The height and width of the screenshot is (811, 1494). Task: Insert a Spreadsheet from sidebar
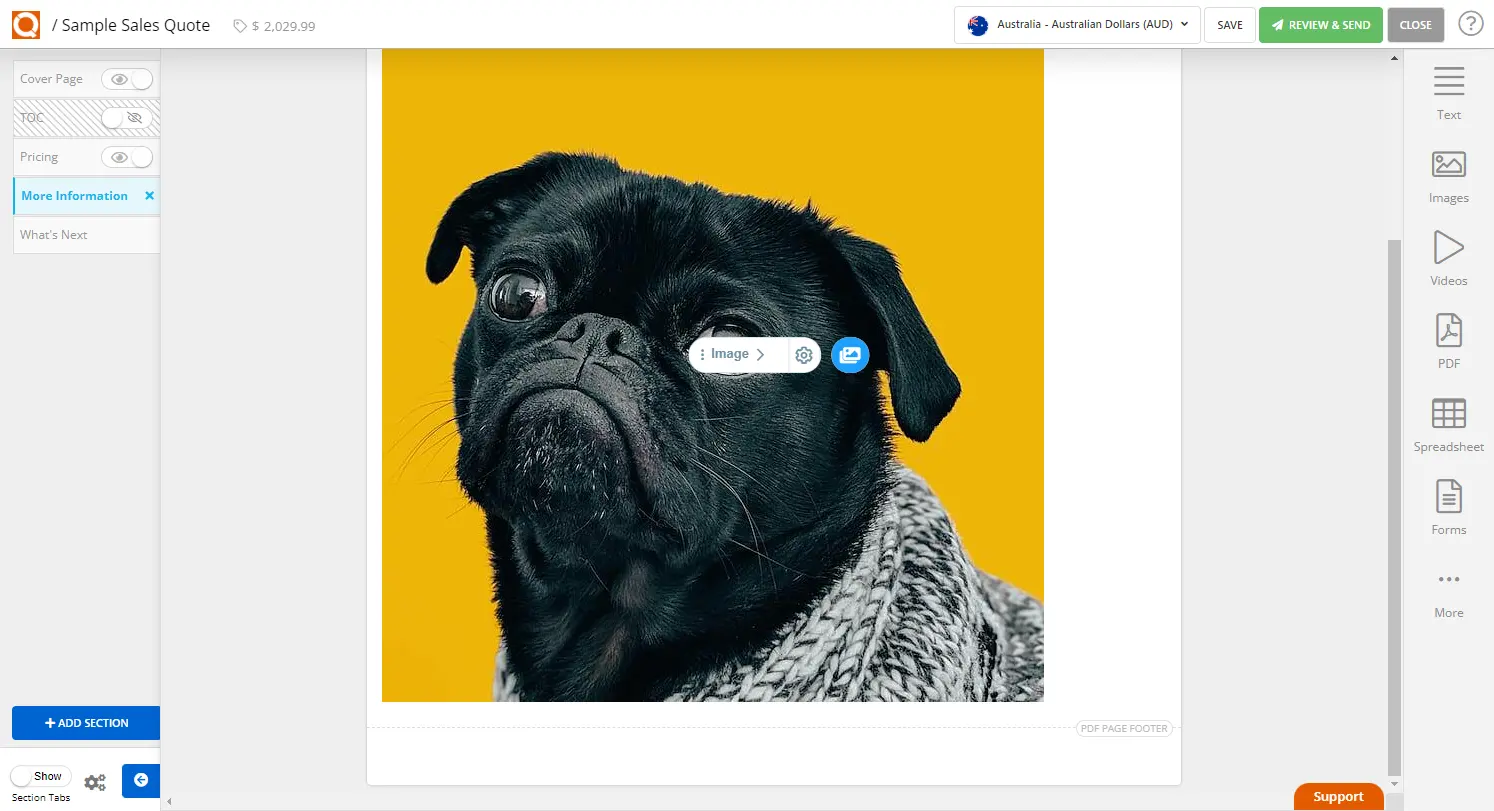(x=1448, y=424)
